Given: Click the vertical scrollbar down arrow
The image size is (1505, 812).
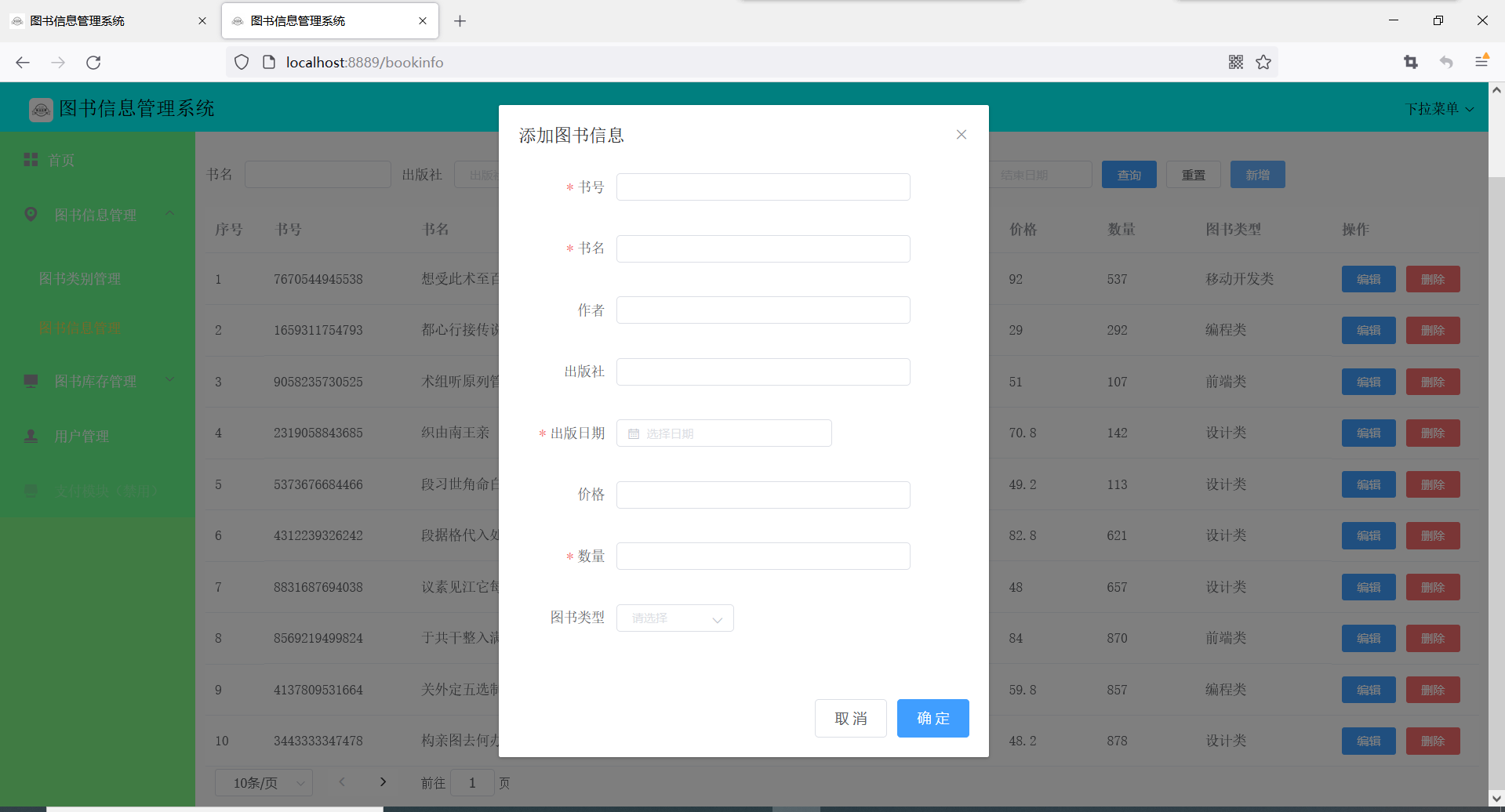Looking at the screenshot, I should point(1496,799).
